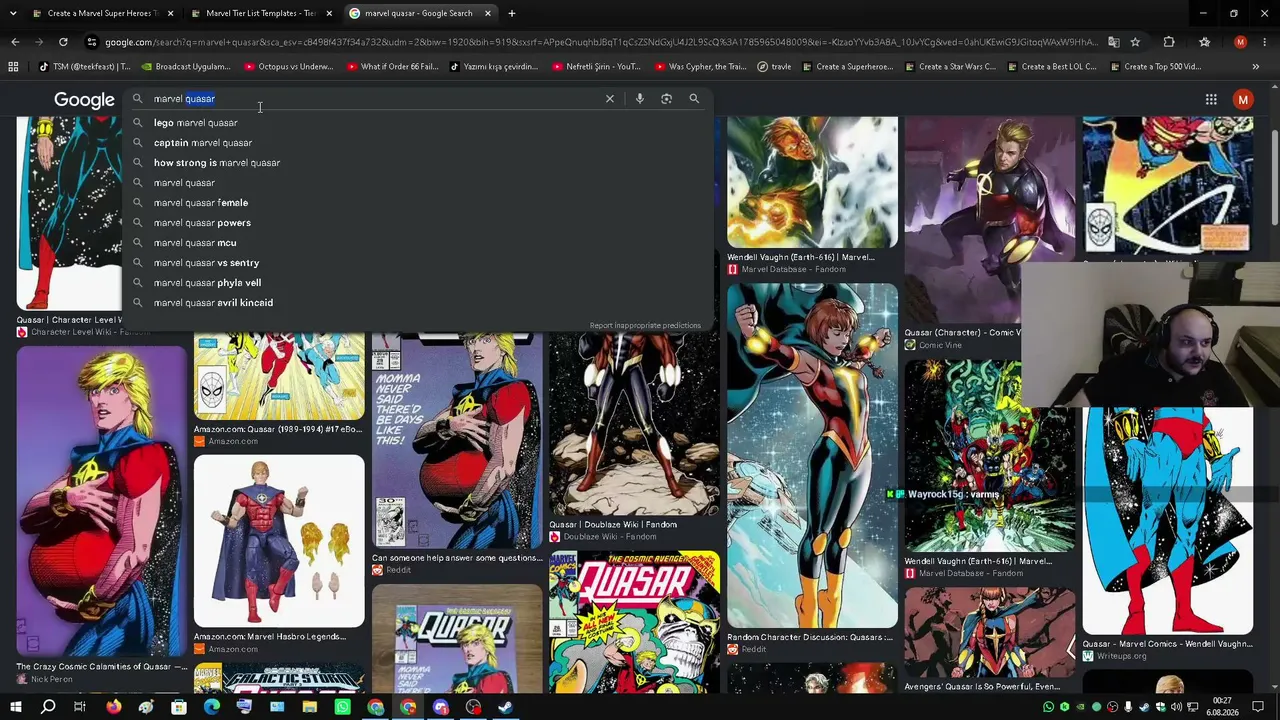
Task: Open 'Can someone help answer some questions...' Reddit link
Action: click(x=457, y=558)
